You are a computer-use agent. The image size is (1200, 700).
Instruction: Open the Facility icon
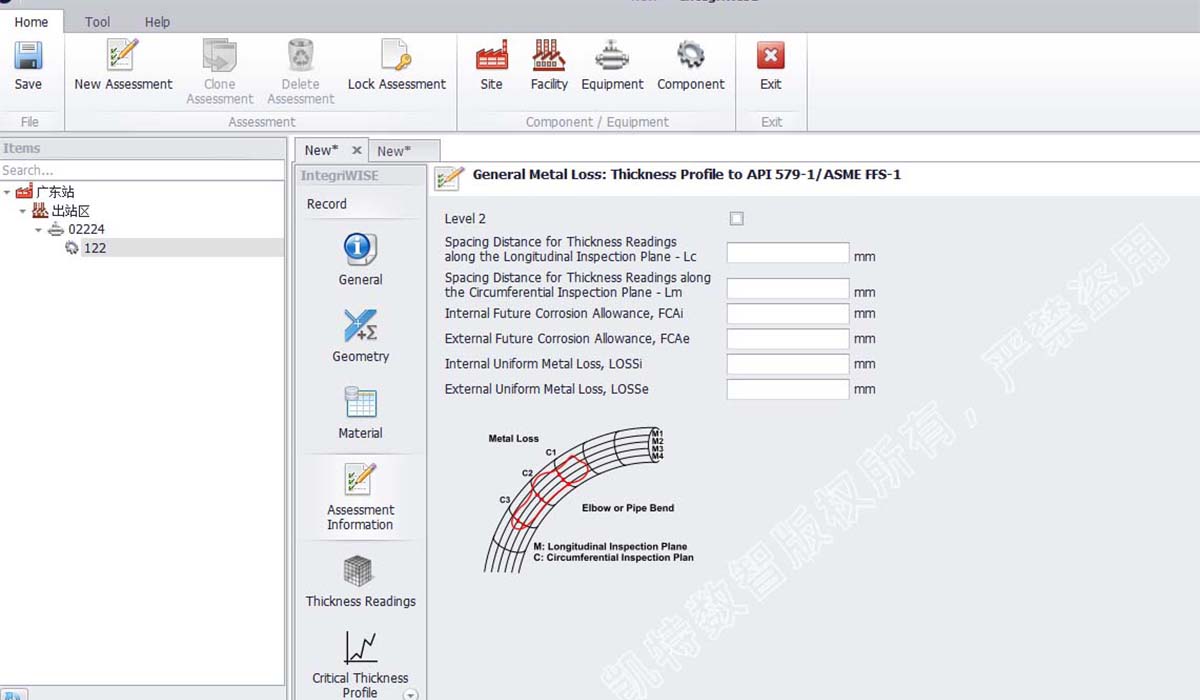(x=549, y=56)
